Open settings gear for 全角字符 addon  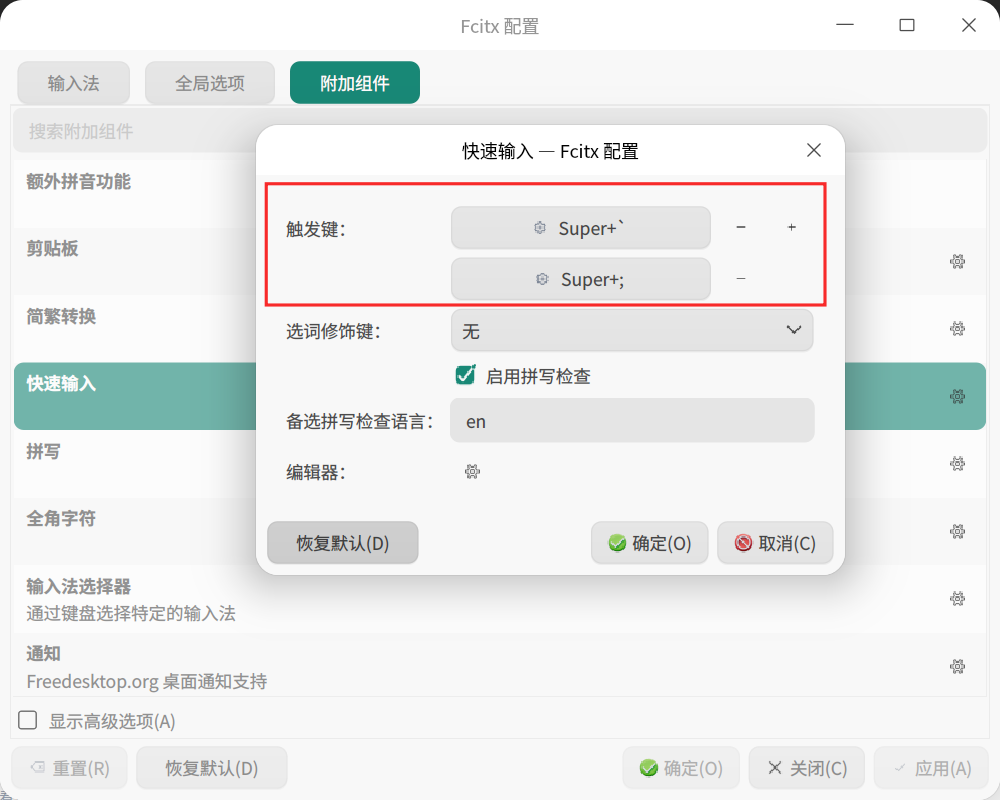[x=957, y=531]
